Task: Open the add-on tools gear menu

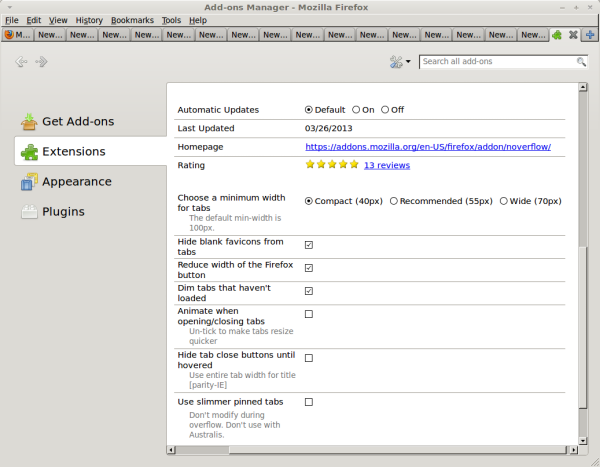Action: coord(400,62)
